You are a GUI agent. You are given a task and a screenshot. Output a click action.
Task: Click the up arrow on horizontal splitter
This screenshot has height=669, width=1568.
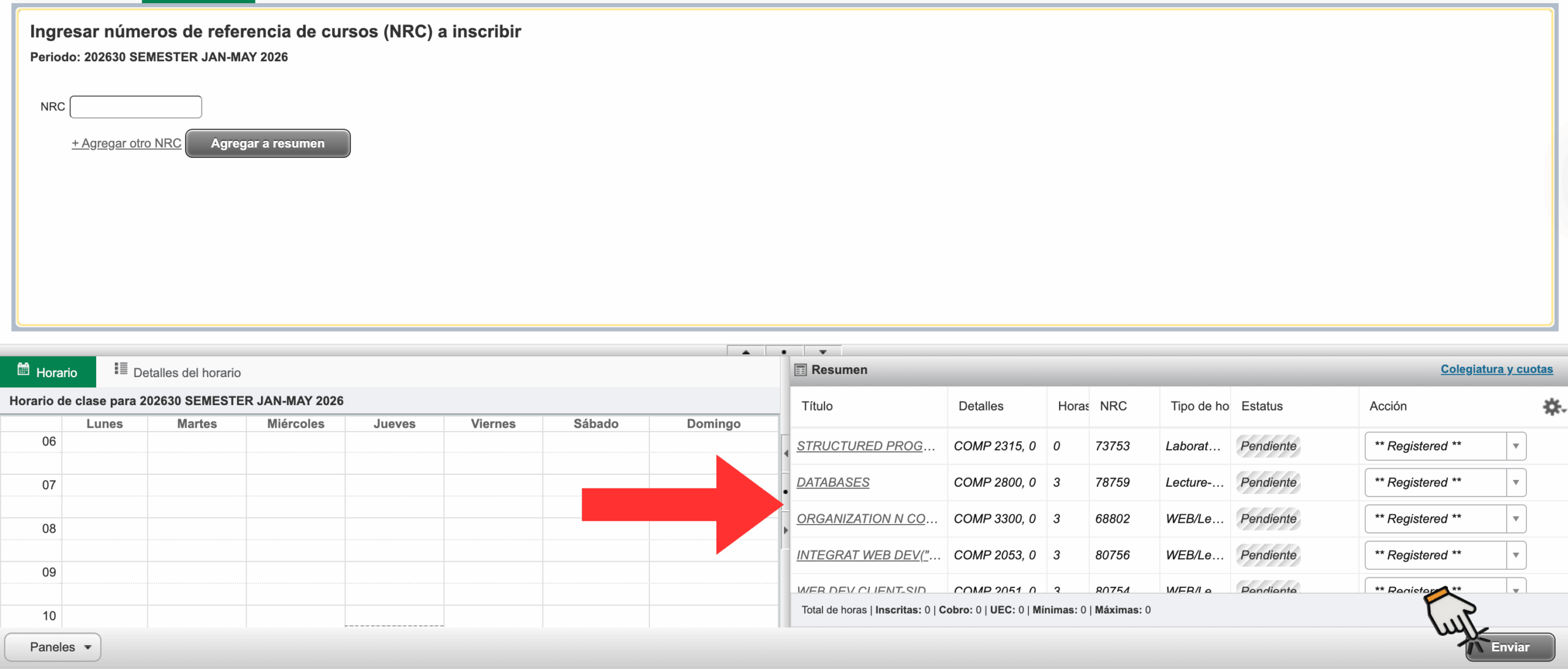tap(745, 351)
